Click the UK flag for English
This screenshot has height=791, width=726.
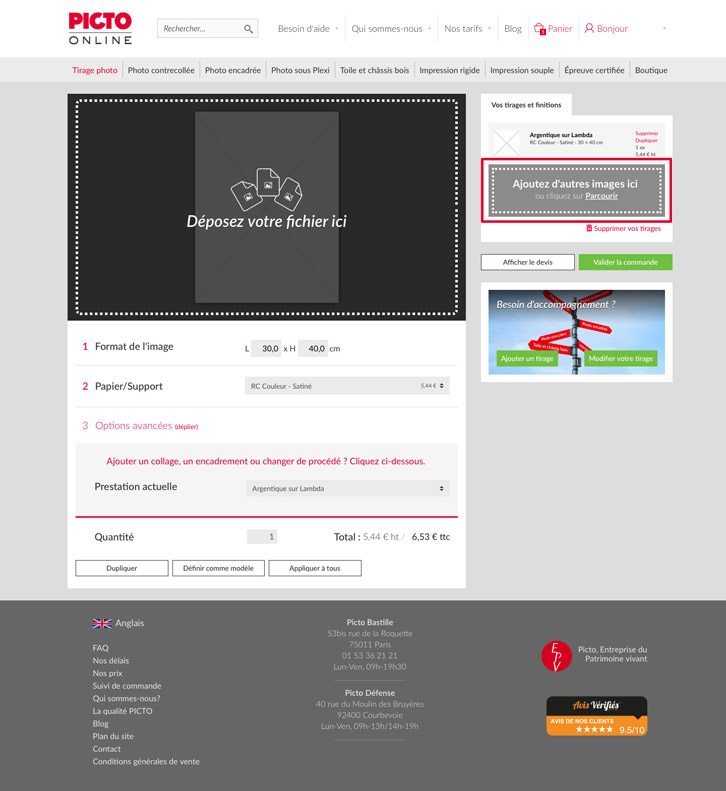(x=102, y=623)
